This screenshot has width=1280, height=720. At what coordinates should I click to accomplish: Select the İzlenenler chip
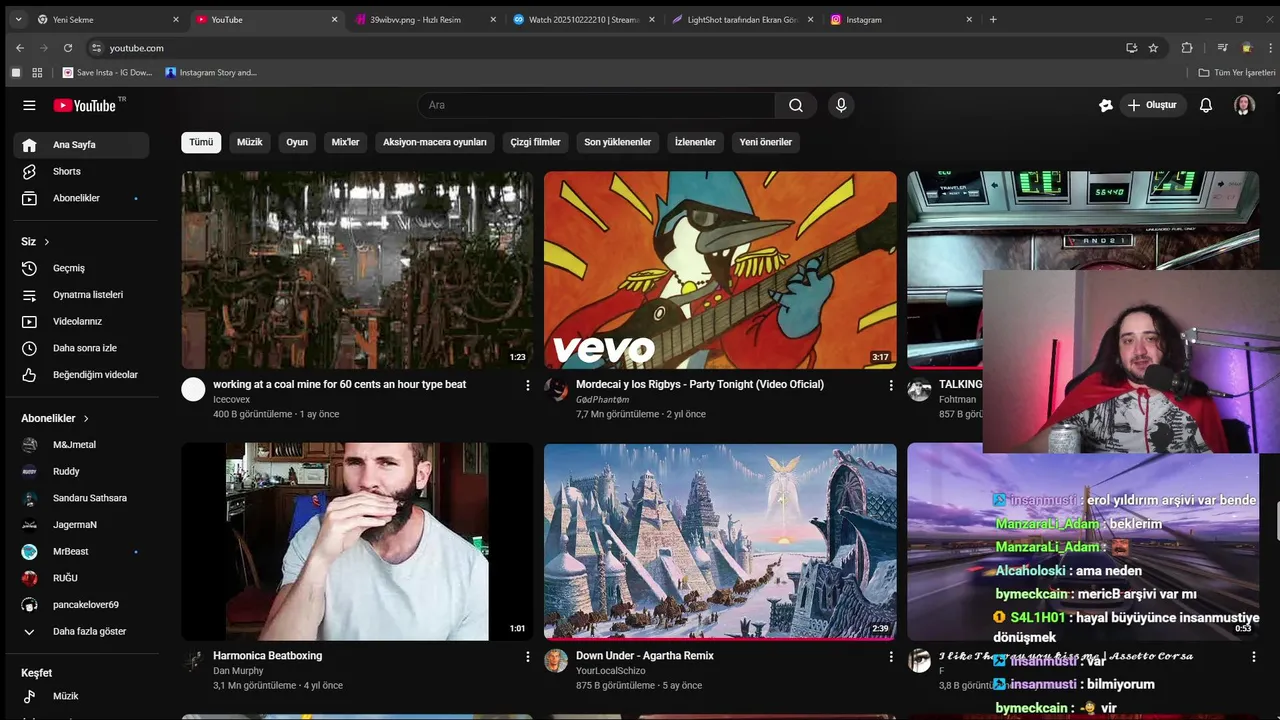[695, 142]
